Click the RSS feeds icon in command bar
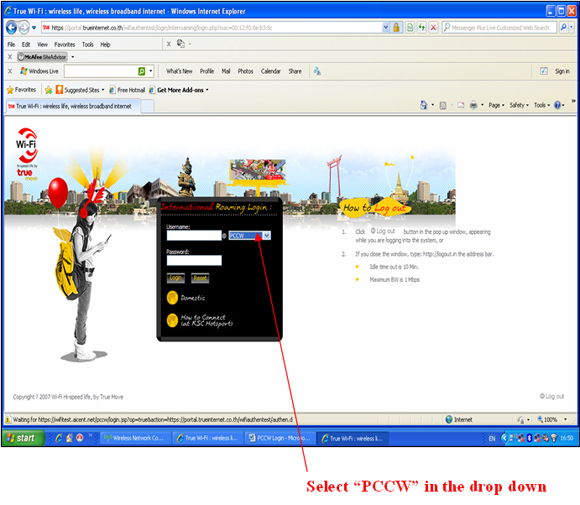Viewport: 580px width, 505px height. [443, 105]
